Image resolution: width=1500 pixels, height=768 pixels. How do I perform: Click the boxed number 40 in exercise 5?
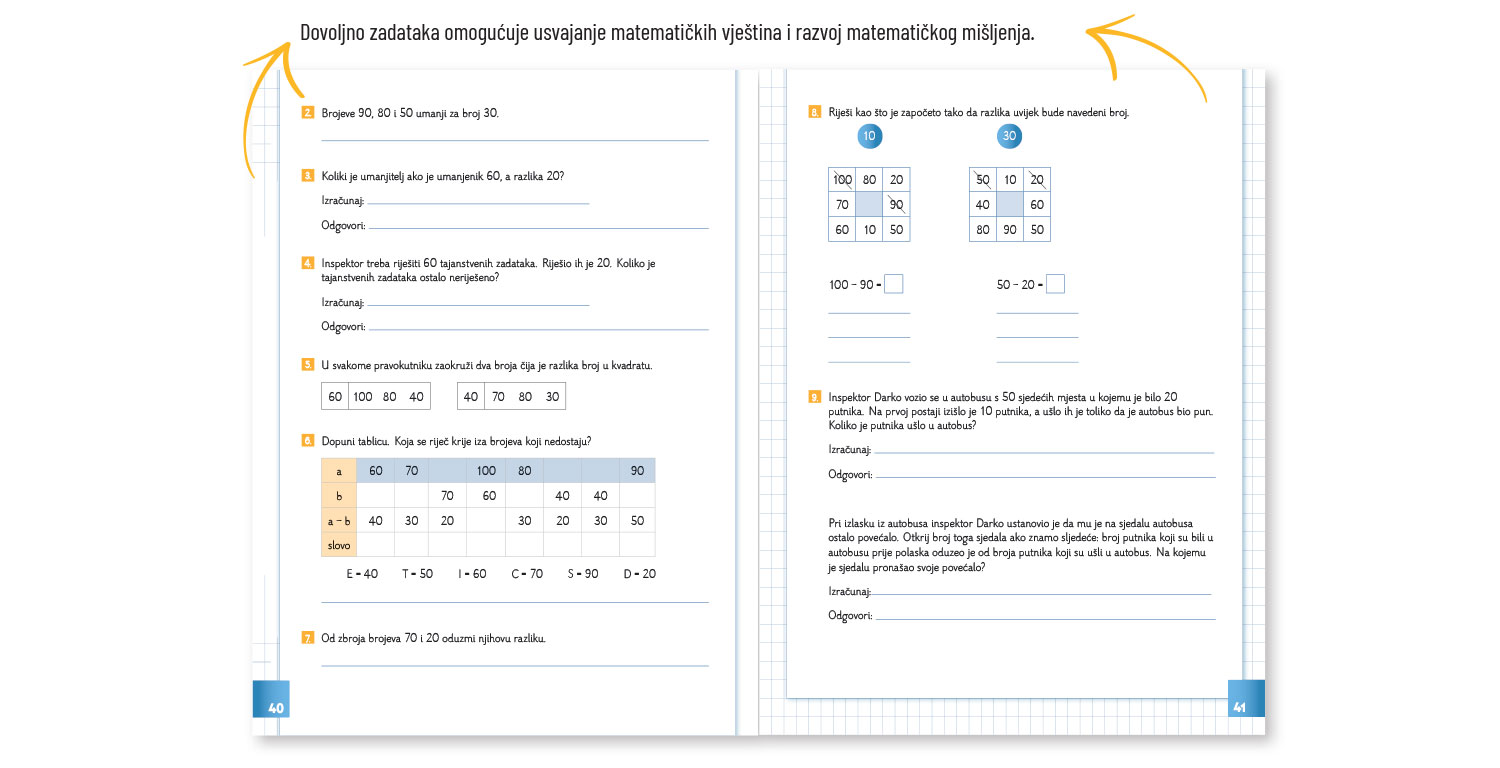[x=471, y=397]
